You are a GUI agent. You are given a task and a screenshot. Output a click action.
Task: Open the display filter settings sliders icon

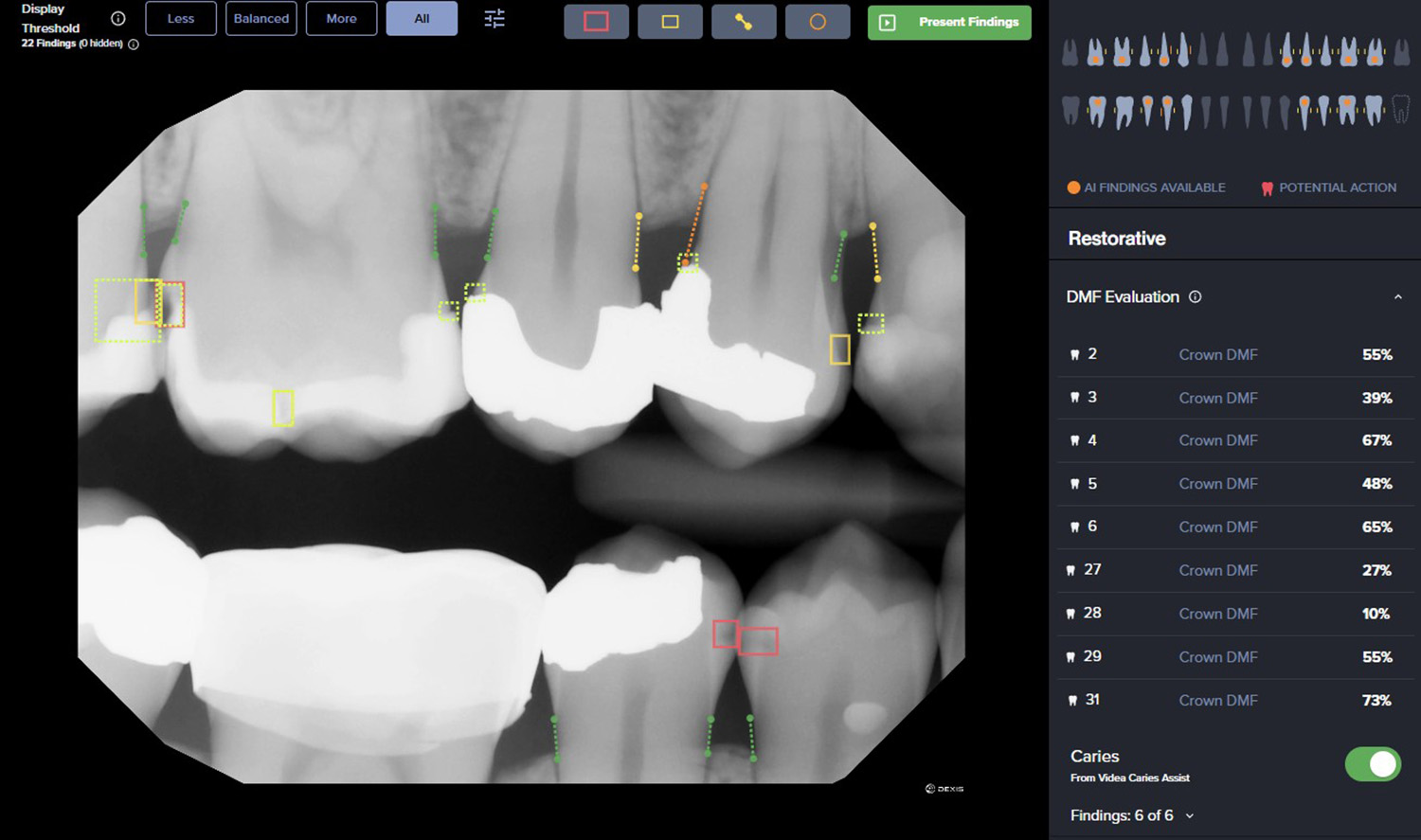pos(495,19)
